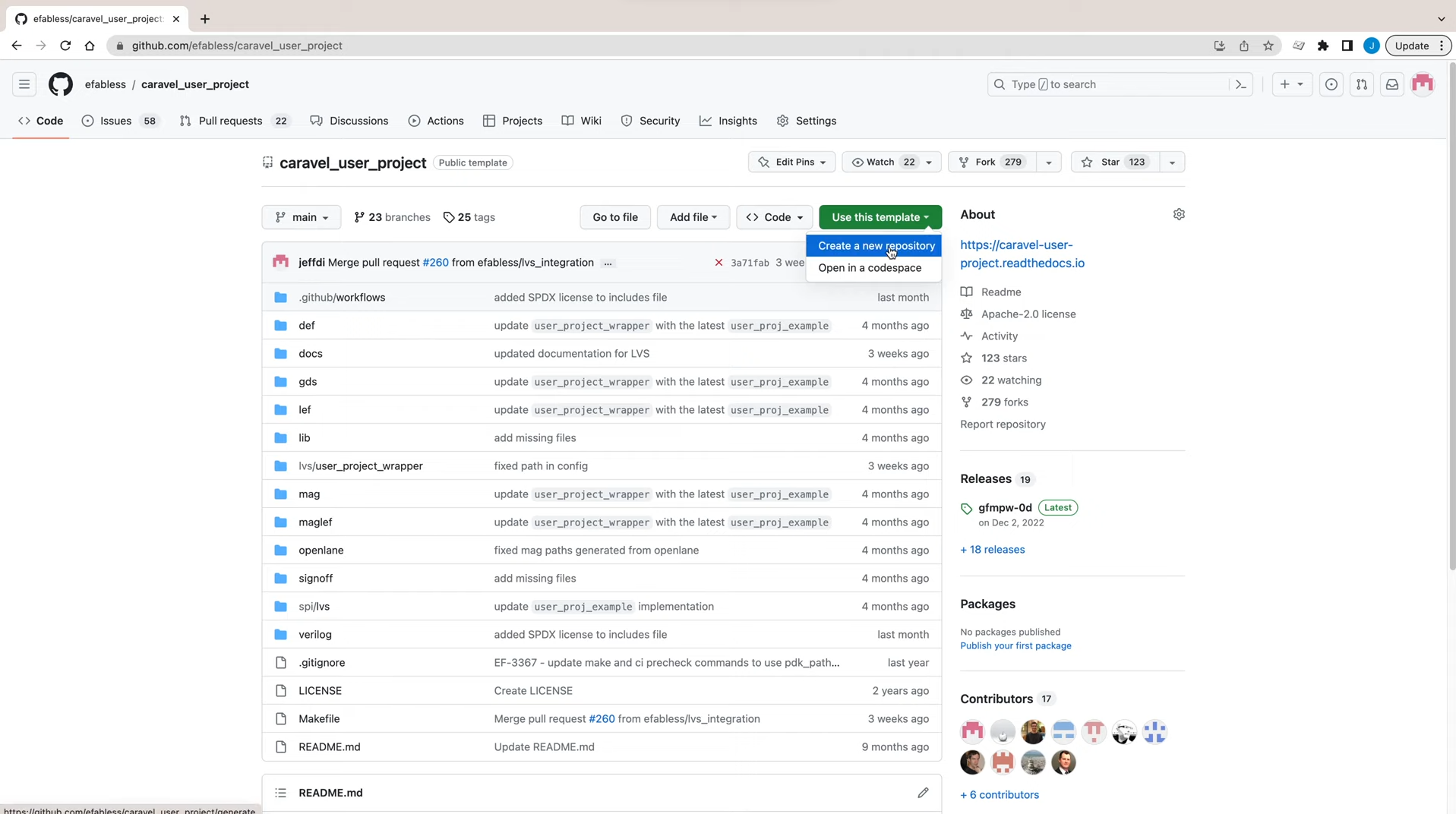Viewport: 1456px width, 814px height.
Task: Switch to the Actions tab
Action: coord(436,121)
